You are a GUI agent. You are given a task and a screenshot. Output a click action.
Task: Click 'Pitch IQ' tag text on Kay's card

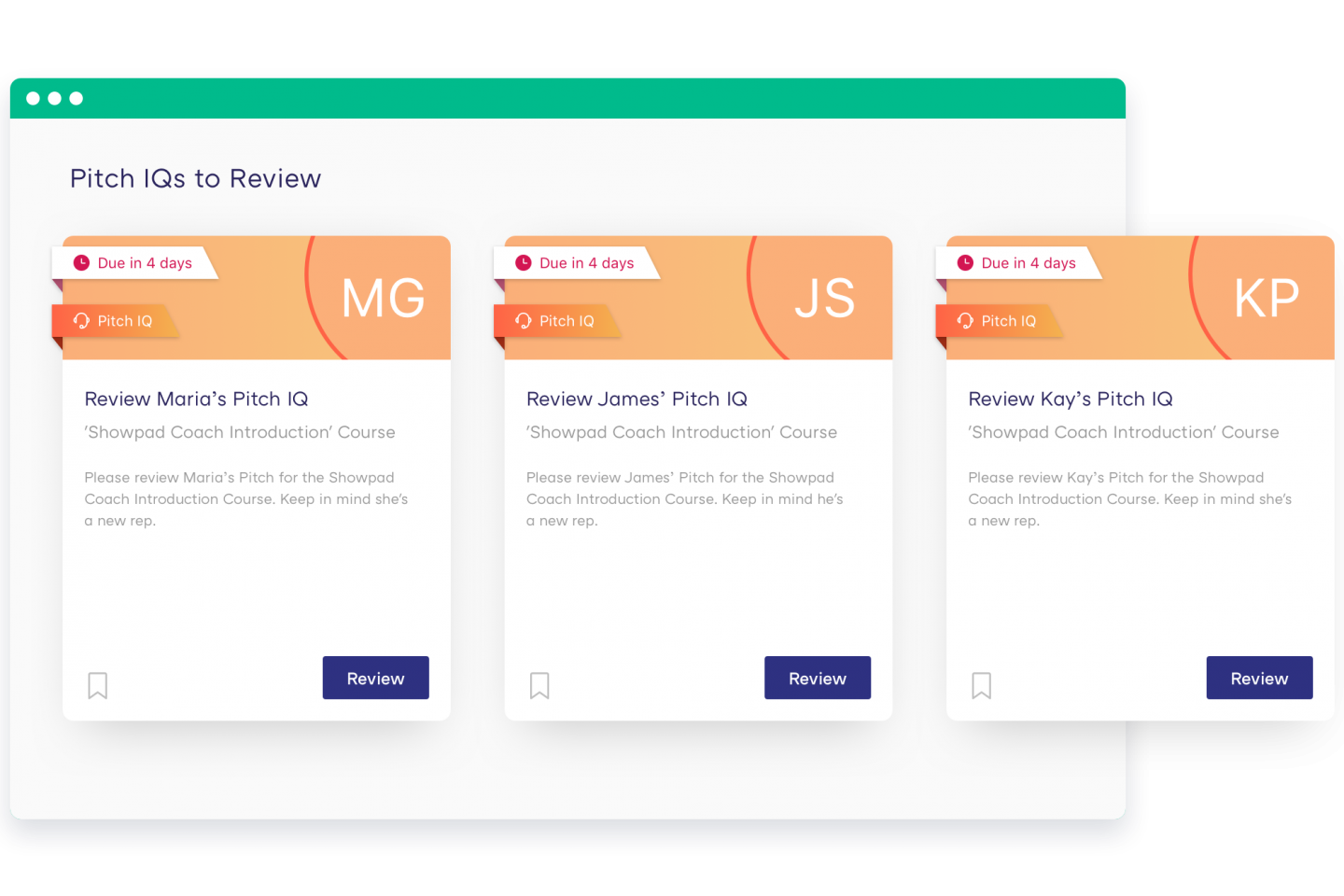1009,321
